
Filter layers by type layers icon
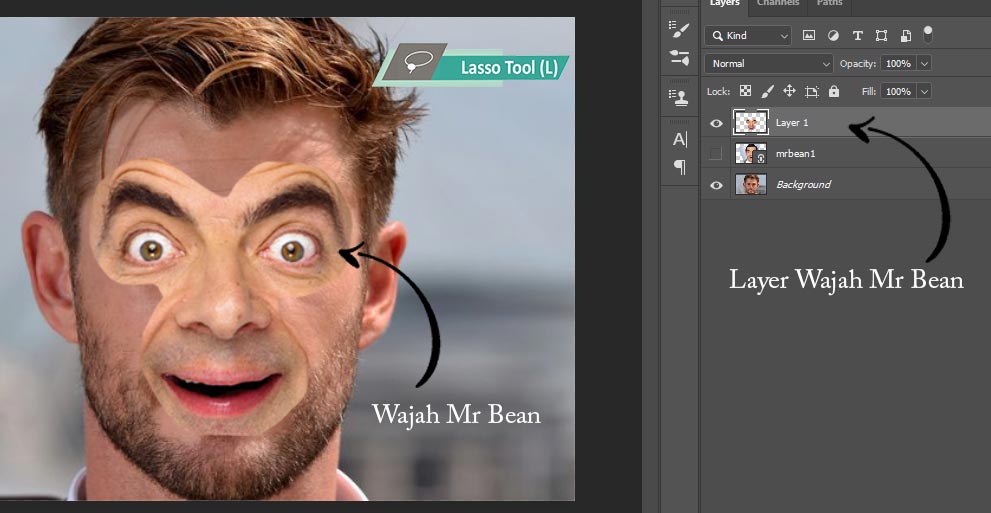click(x=857, y=35)
